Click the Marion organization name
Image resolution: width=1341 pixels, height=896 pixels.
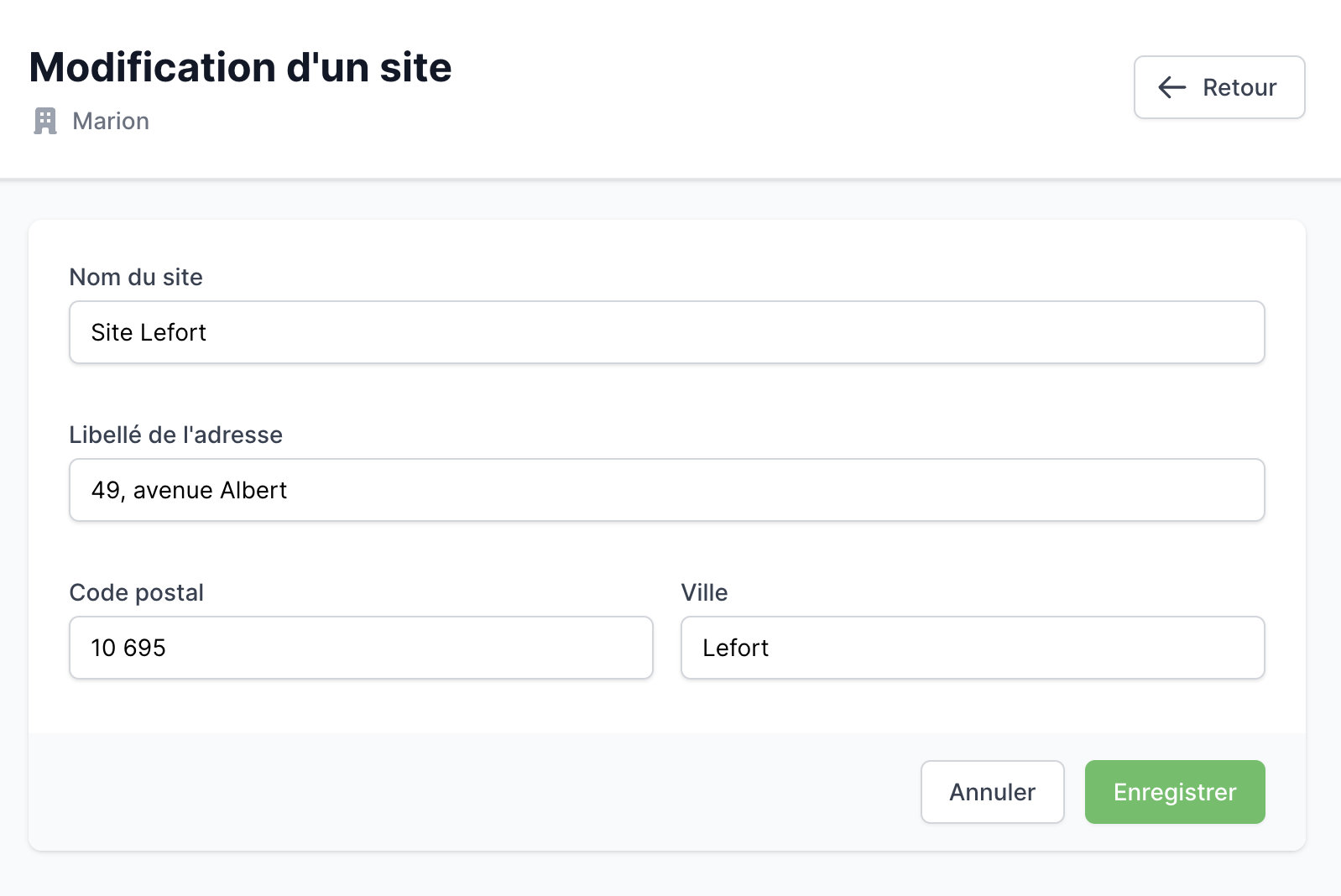click(111, 121)
